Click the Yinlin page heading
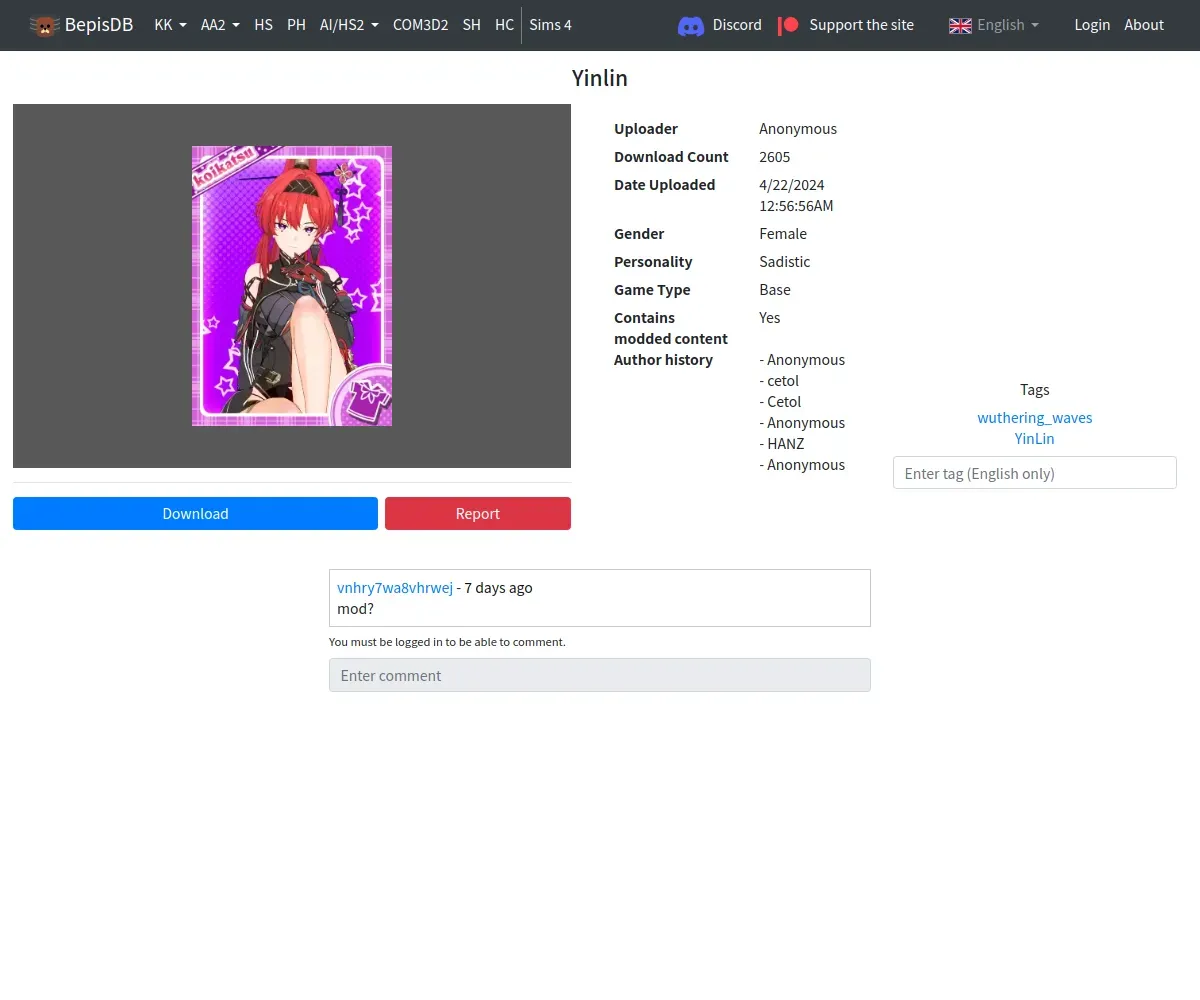This screenshot has height=1000, width=1200. [x=600, y=78]
